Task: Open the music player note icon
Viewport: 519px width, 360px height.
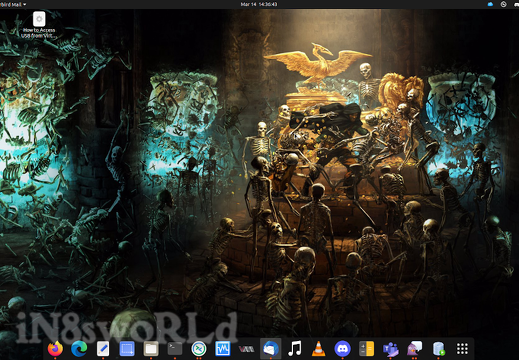Action: pos(295,349)
